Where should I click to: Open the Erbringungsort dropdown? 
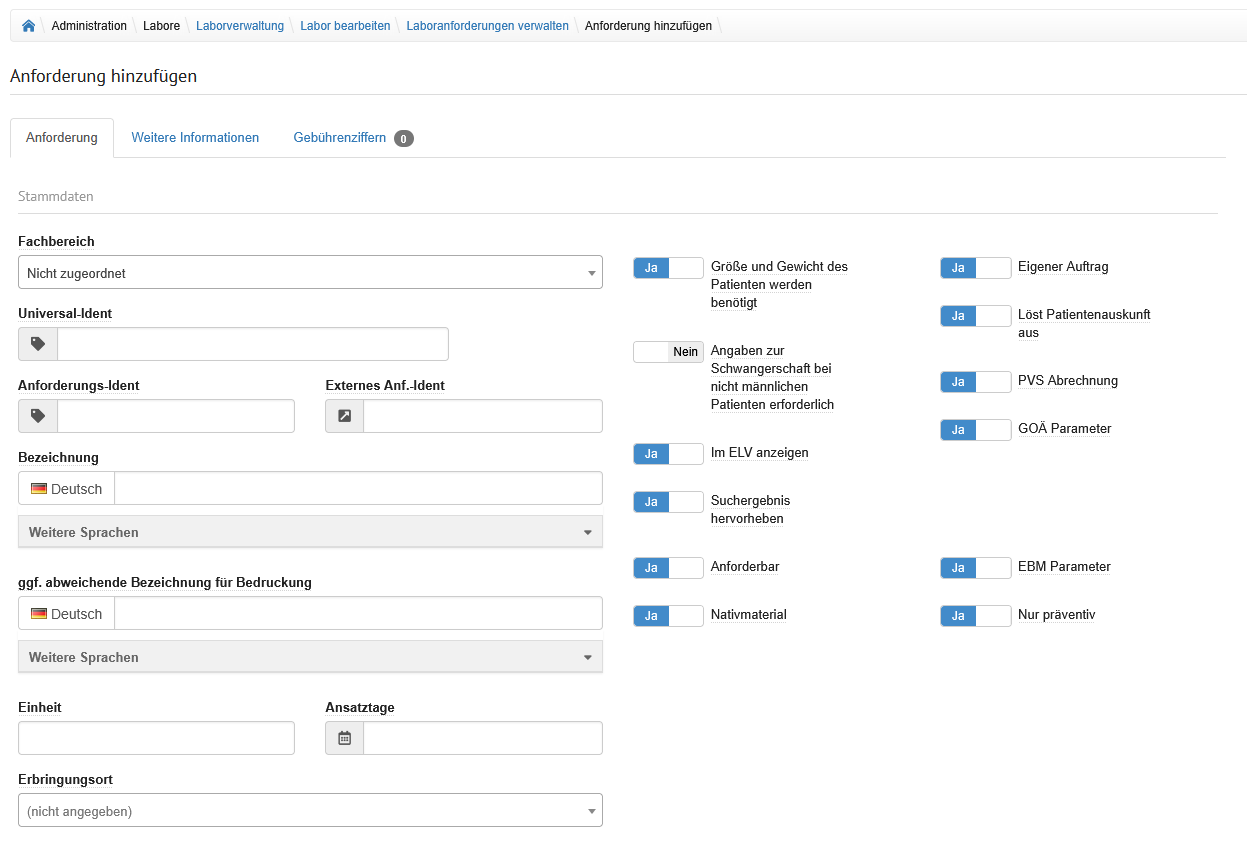(x=310, y=811)
